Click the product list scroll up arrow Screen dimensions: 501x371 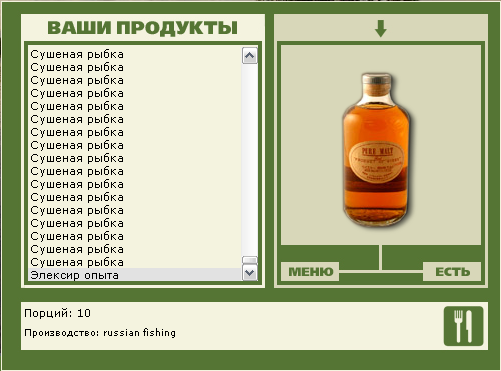250,55
